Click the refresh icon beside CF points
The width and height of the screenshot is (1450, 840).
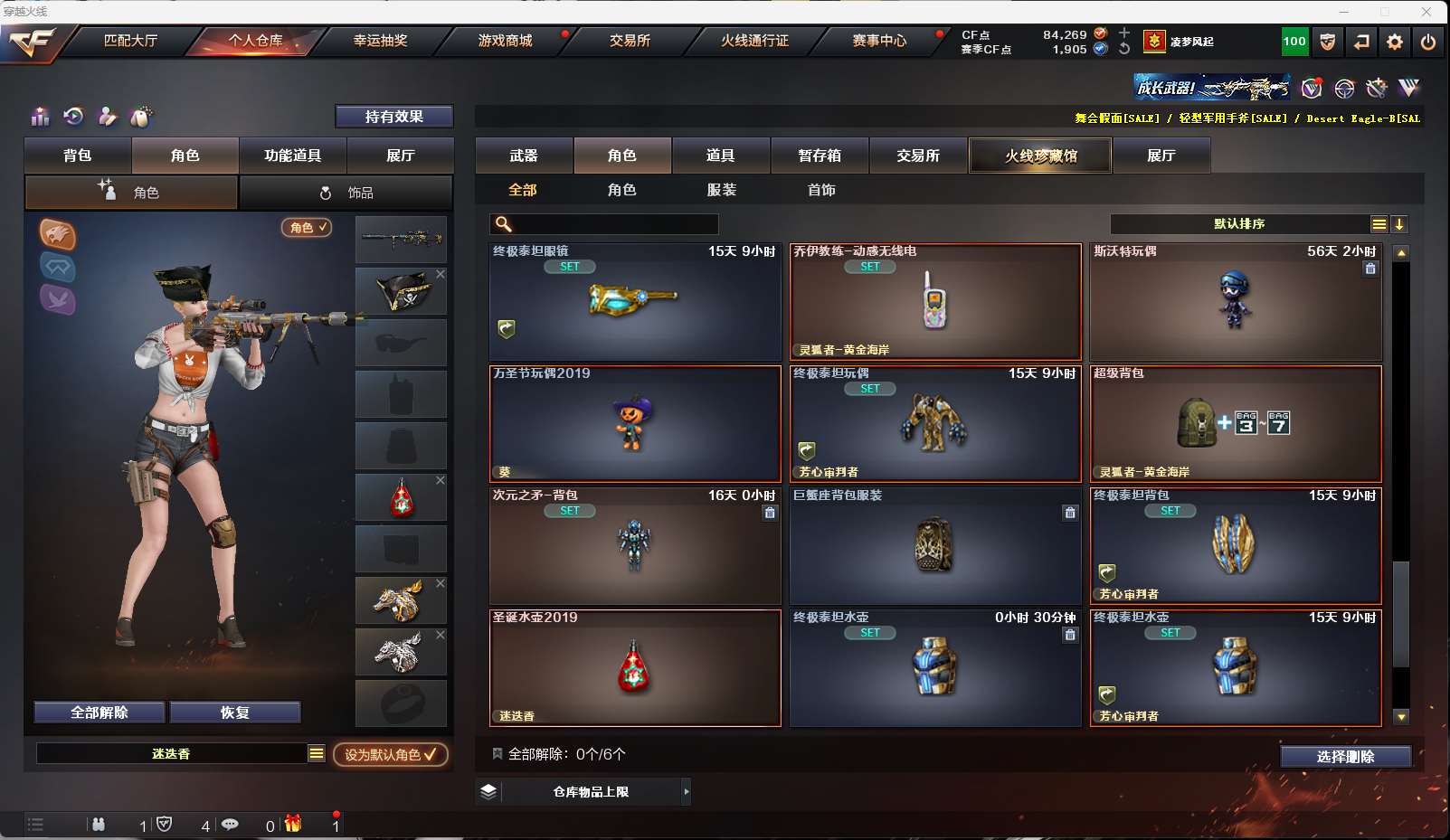(1124, 49)
